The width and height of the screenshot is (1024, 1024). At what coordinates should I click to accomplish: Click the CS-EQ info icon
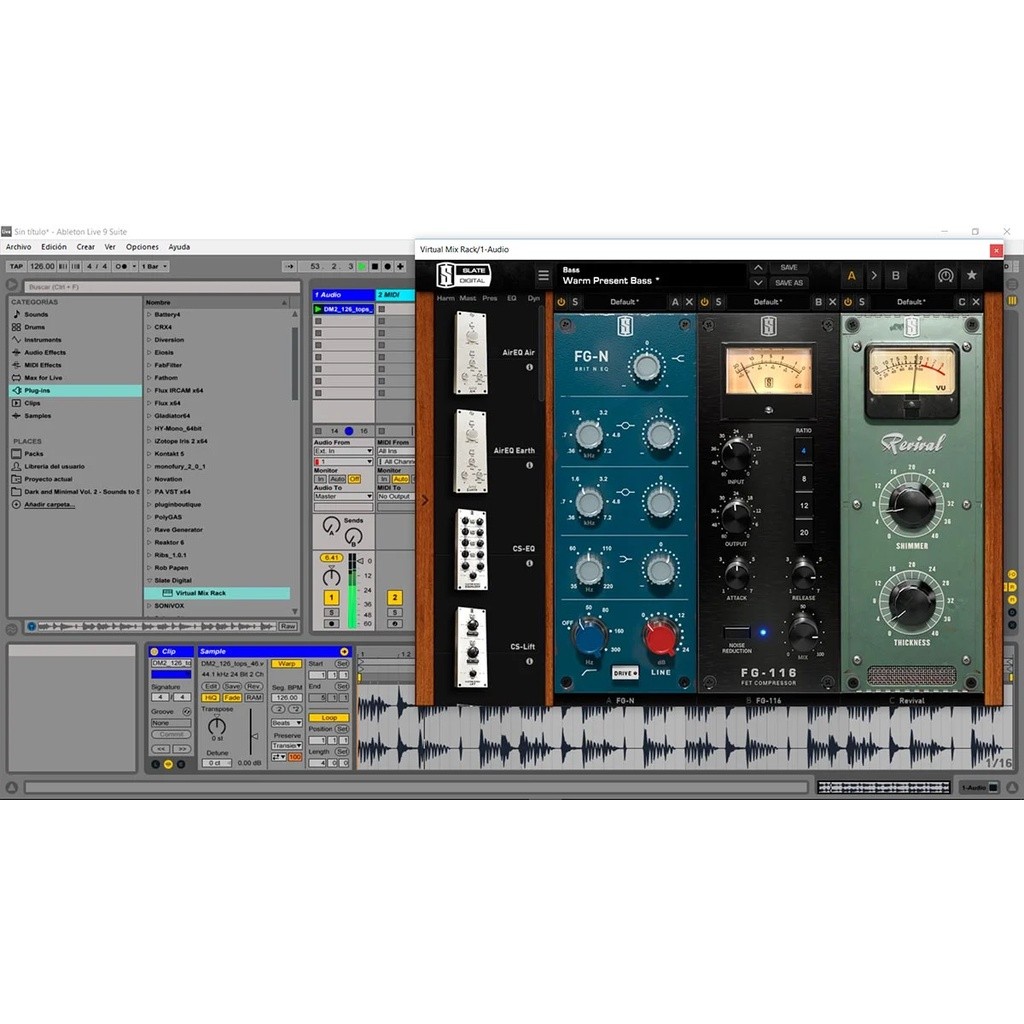(530, 563)
